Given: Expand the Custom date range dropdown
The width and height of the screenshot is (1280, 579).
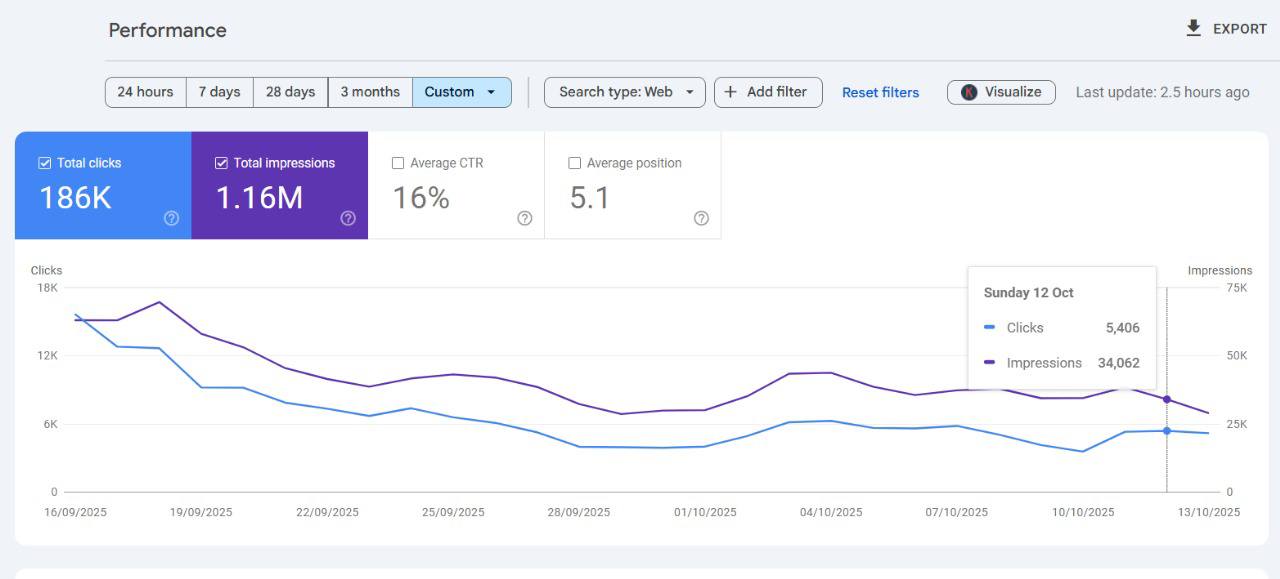Looking at the screenshot, I should (491, 92).
